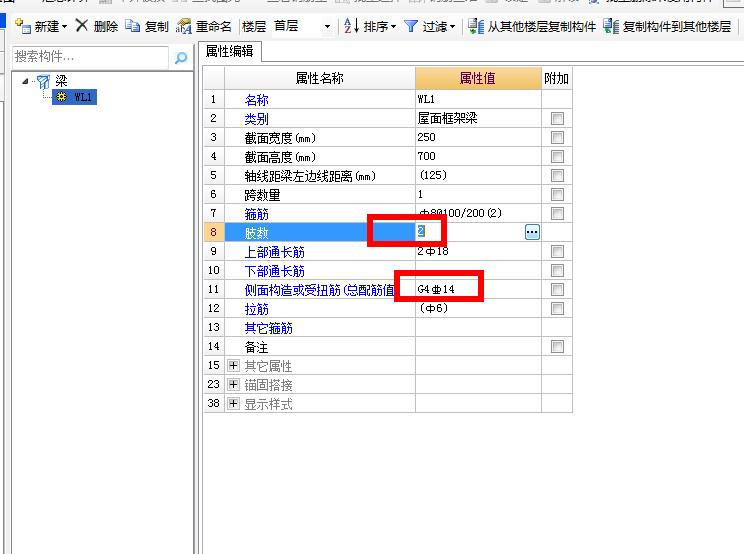The width and height of the screenshot is (744, 554).
Task: Click the 过滤 (Filter) funnel icon
Action: 411,26
